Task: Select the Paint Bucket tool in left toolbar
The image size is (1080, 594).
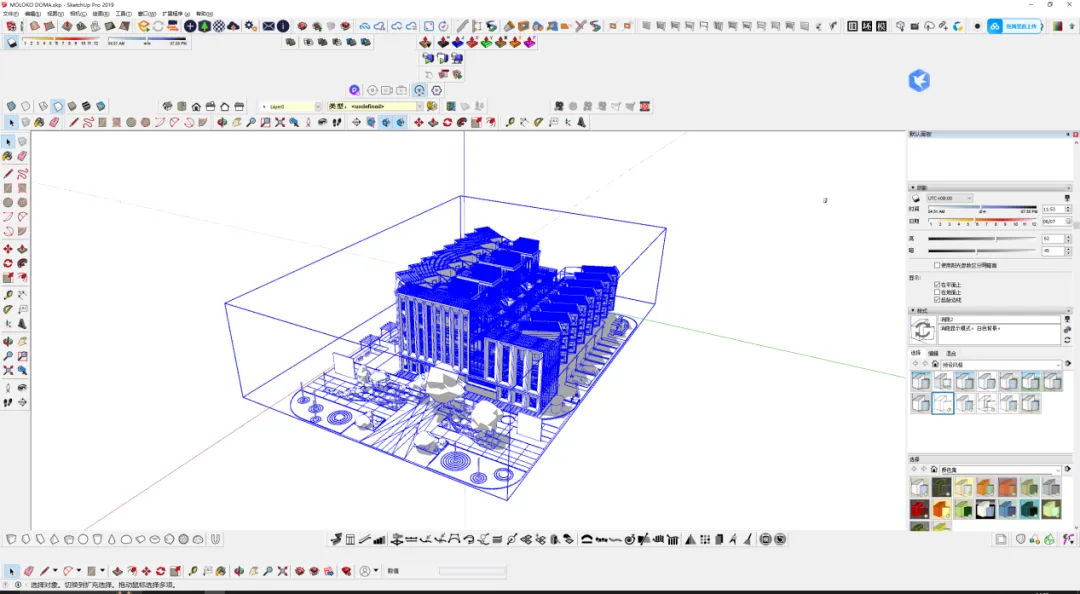Action: click(8, 156)
